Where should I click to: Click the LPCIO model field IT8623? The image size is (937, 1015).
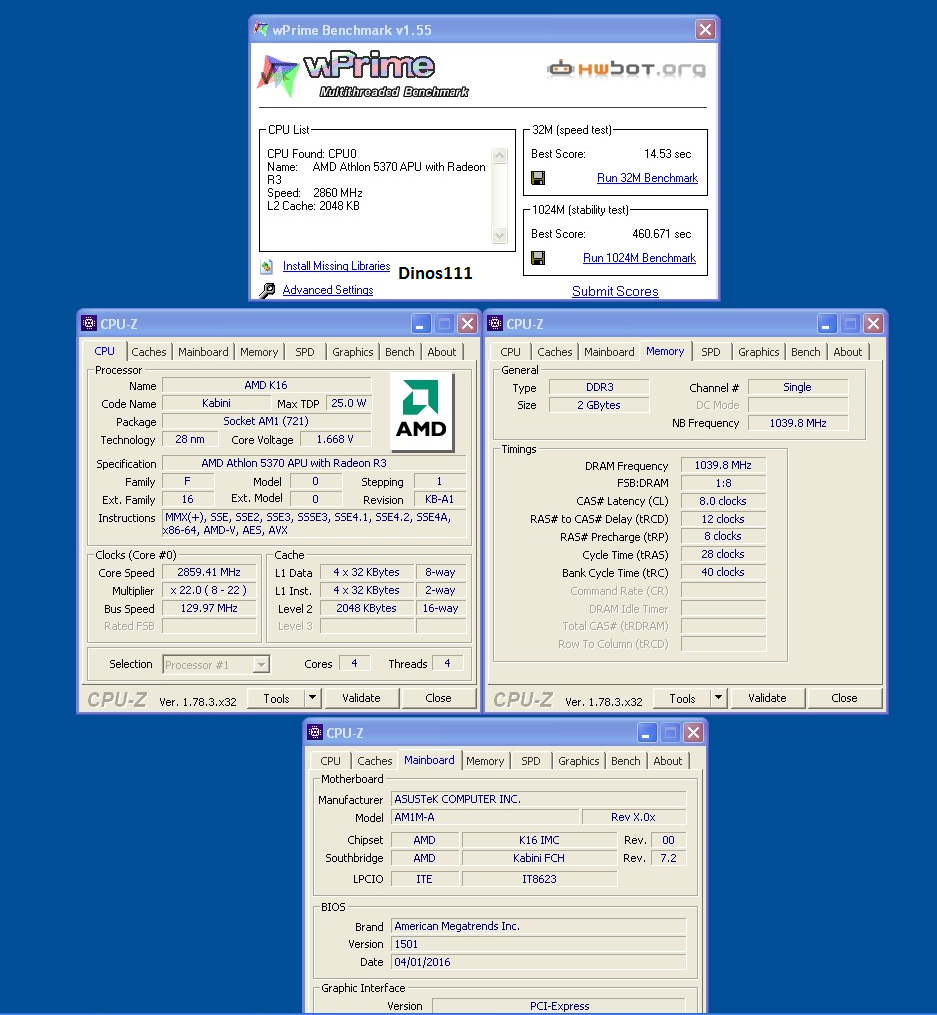tap(539, 879)
